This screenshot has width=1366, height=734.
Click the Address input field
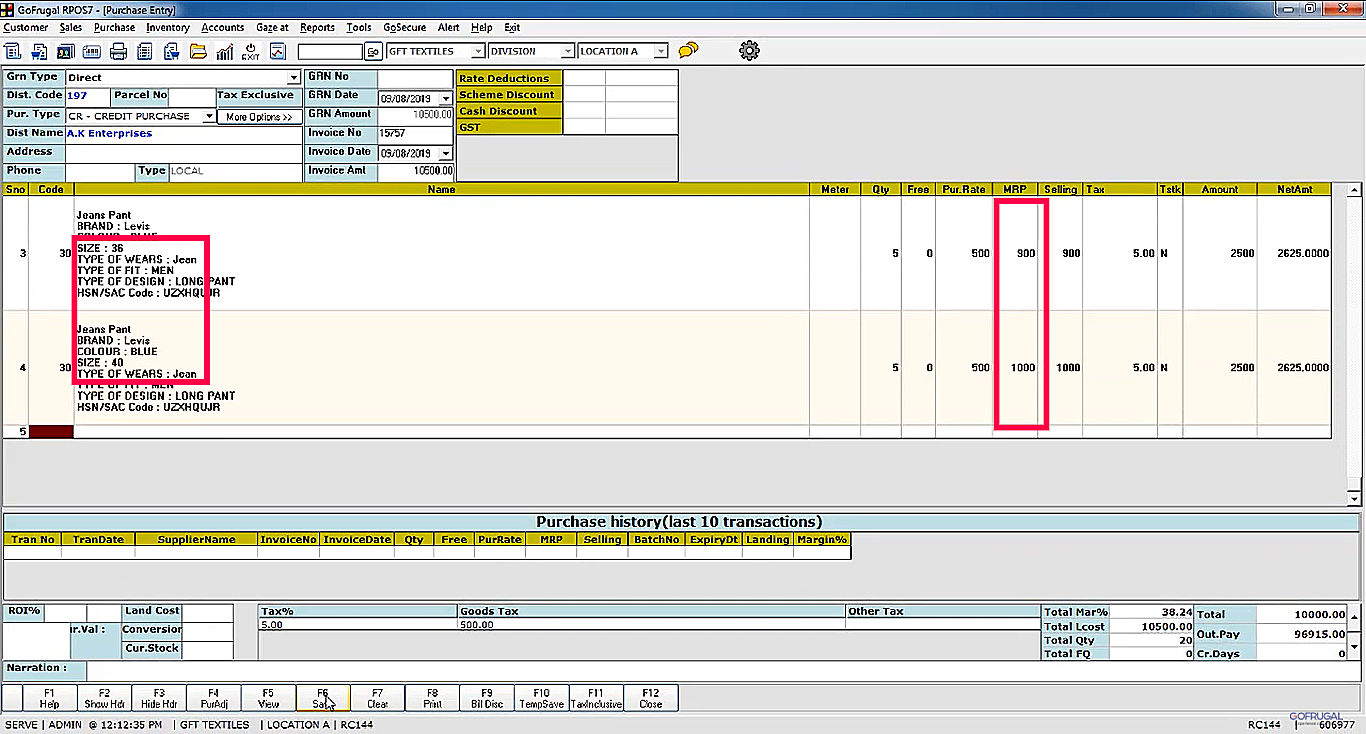[183, 153]
